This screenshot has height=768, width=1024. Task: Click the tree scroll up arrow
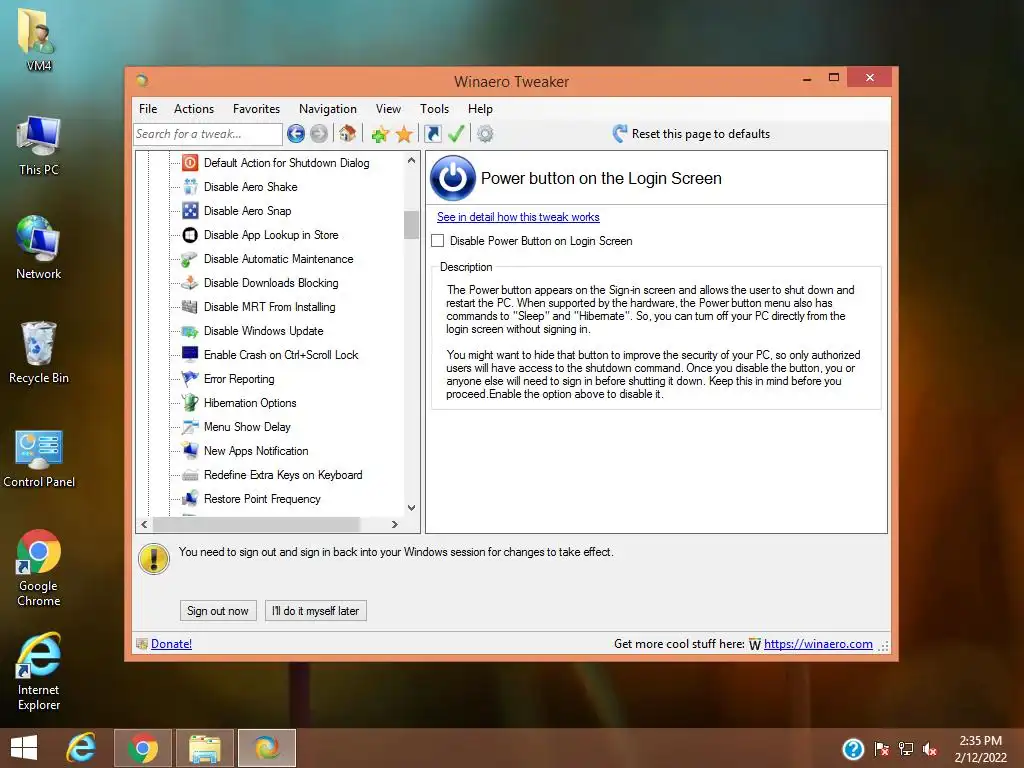(x=411, y=160)
